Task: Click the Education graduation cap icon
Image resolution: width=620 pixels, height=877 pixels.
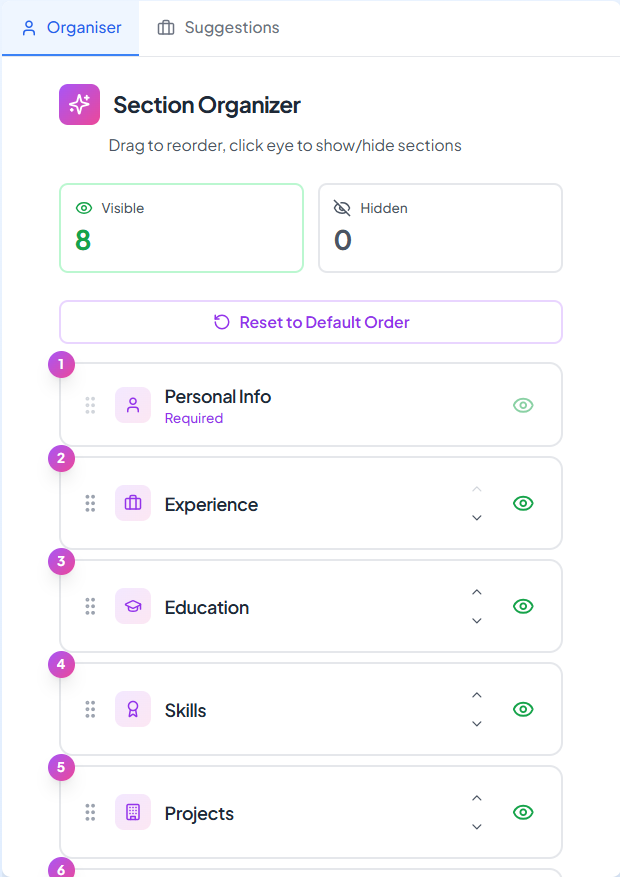Action: point(132,606)
